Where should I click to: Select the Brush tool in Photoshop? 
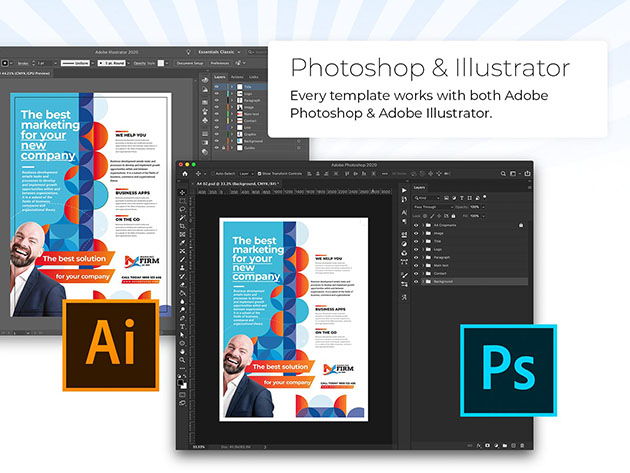(182, 260)
